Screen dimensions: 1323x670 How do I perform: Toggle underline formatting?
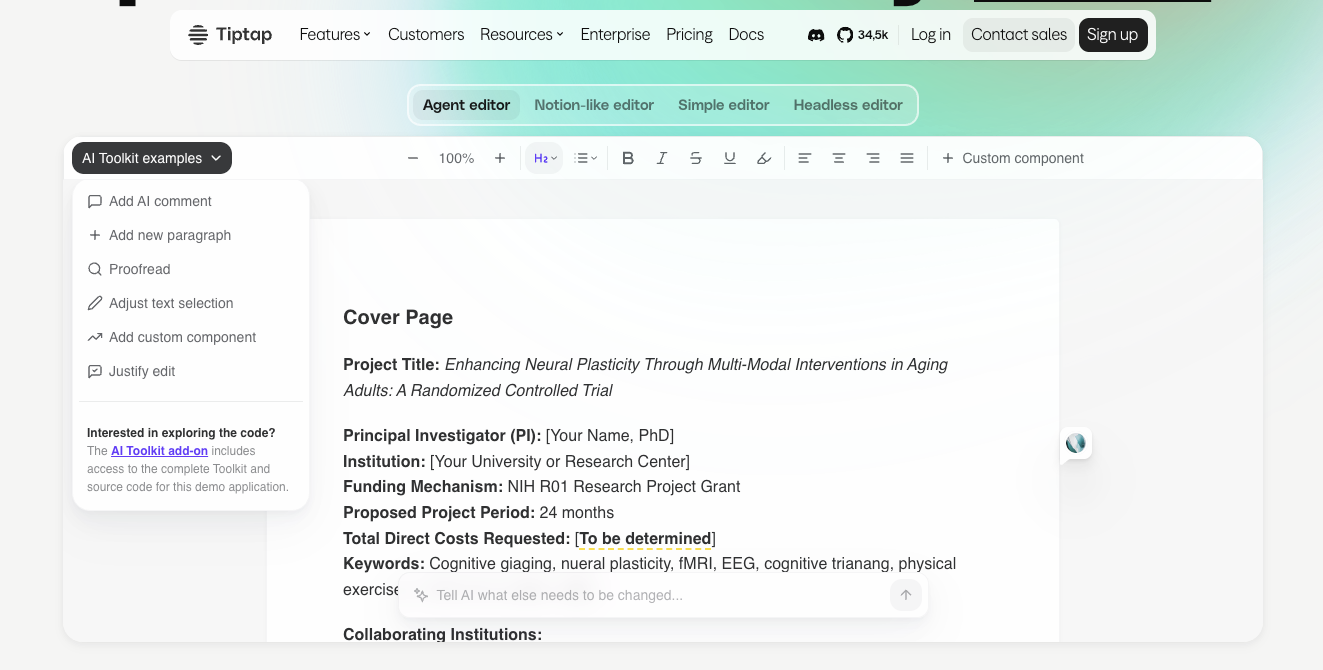729,157
